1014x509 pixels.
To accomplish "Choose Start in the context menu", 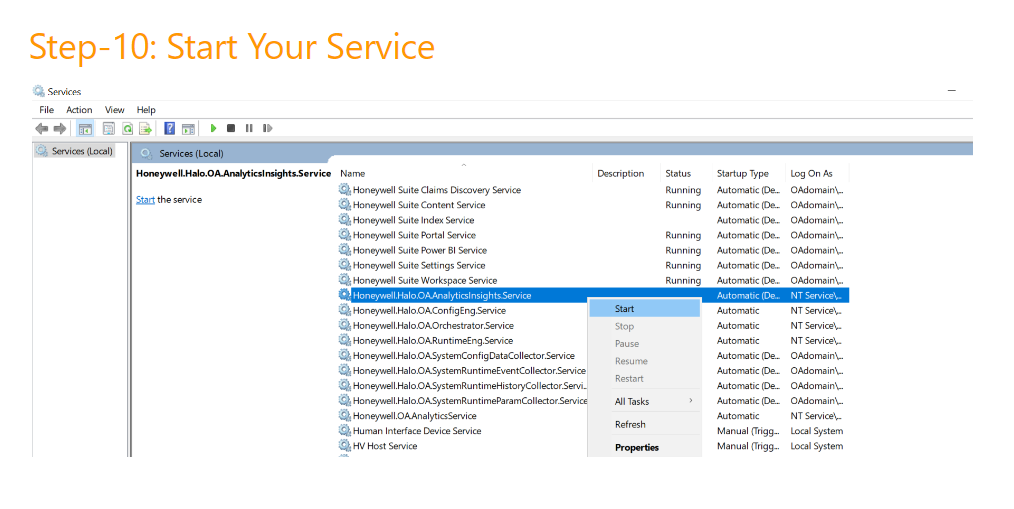I will pyautogui.click(x=625, y=309).
